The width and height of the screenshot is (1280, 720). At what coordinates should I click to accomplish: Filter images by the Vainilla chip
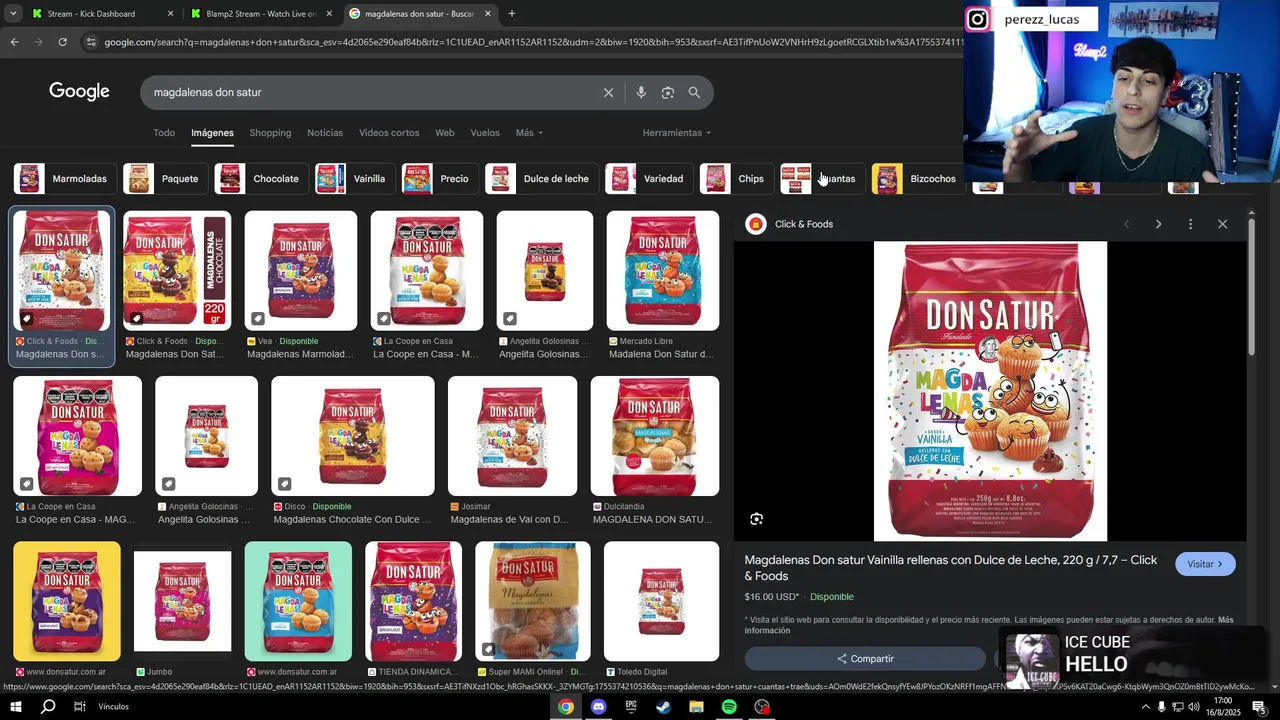coord(353,179)
